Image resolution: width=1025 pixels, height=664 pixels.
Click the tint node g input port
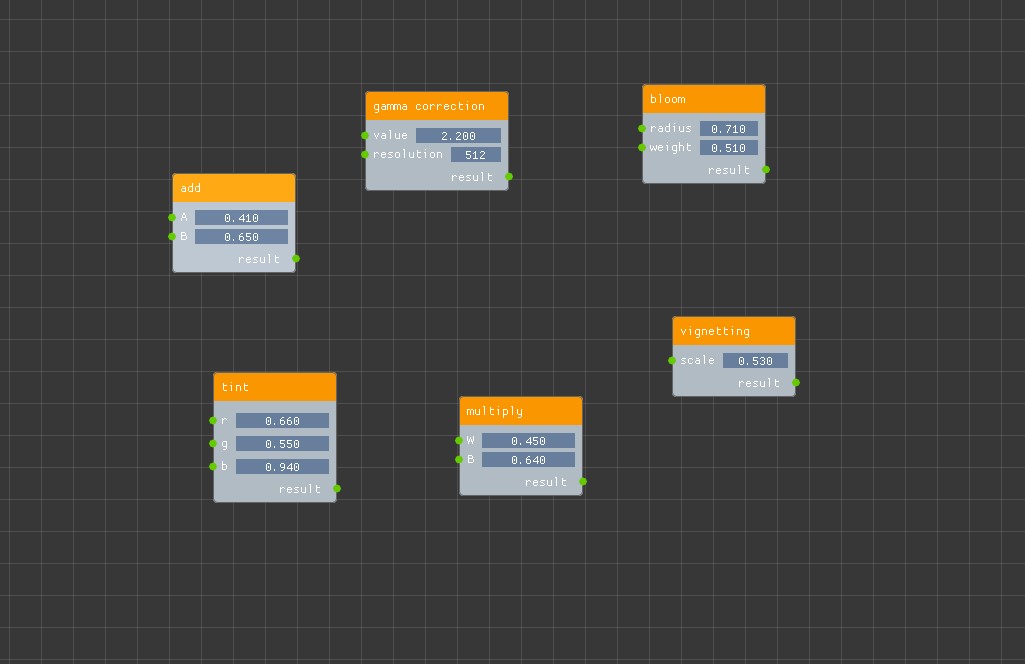pyautogui.click(x=213, y=444)
